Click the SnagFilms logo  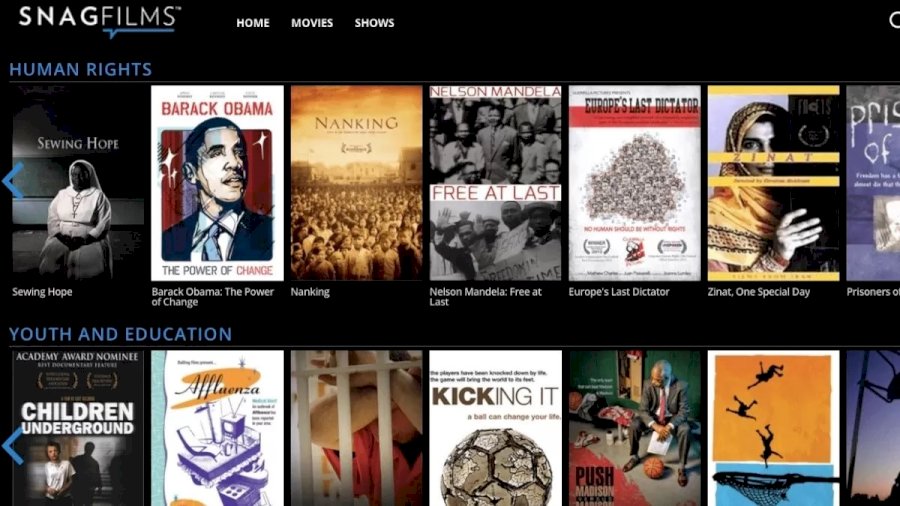[100, 21]
